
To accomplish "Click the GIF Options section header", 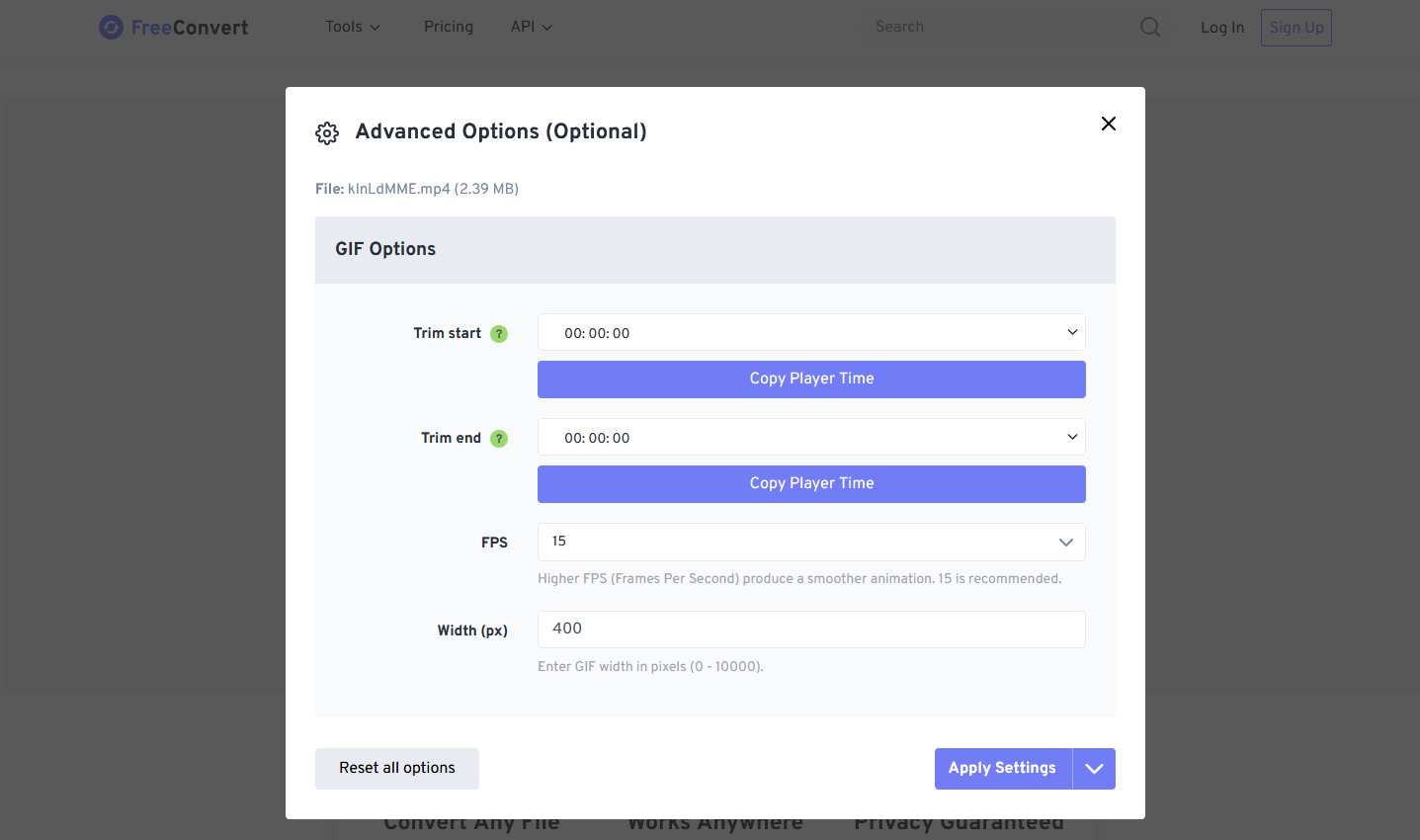I will pos(715,250).
